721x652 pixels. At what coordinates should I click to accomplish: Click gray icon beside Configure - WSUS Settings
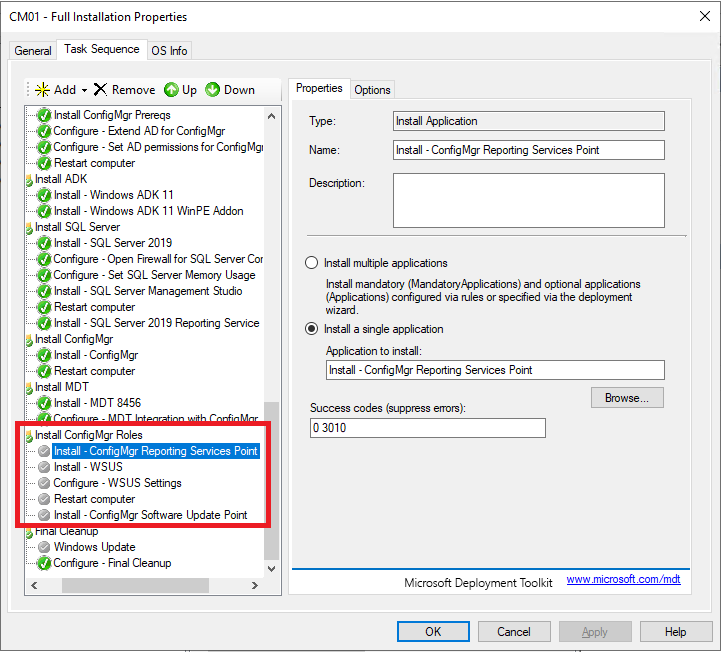[44, 483]
